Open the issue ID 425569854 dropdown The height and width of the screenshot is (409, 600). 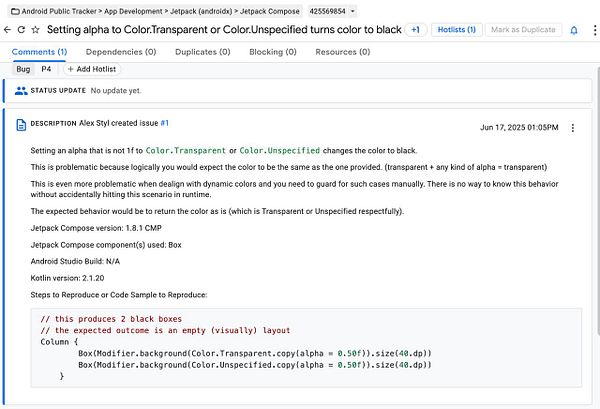pyautogui.click(x=332, y=11)
